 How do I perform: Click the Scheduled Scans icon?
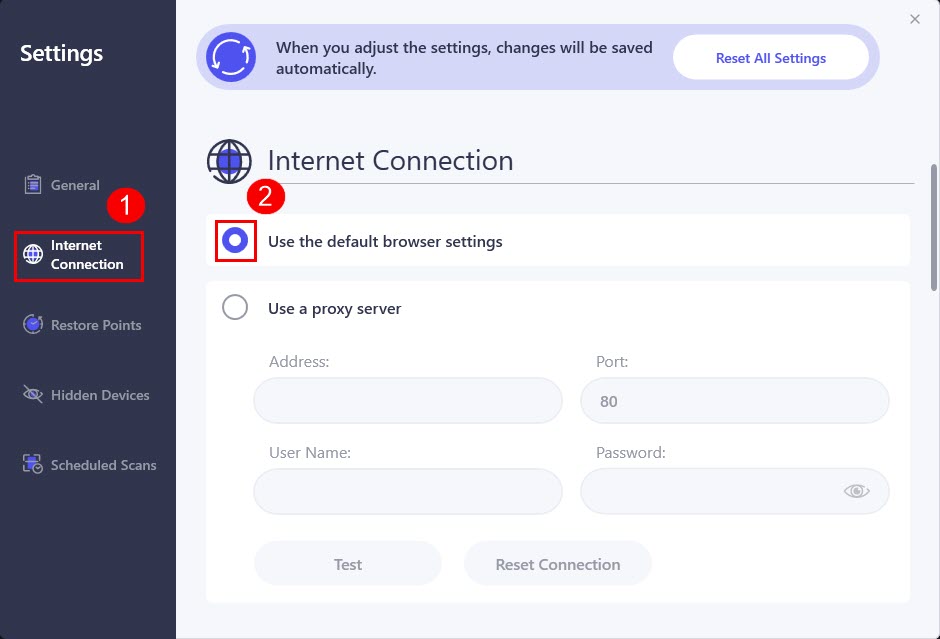(x=33, y=464)
